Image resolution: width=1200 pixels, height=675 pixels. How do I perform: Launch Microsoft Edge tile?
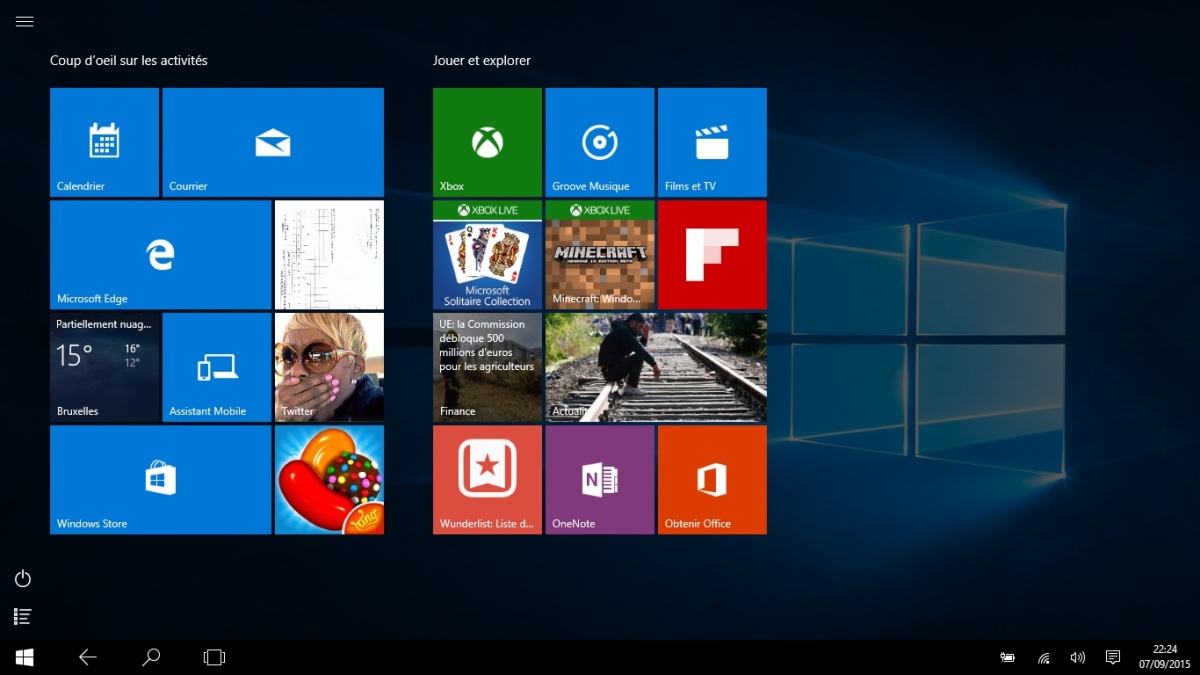(x=160, y=254)
